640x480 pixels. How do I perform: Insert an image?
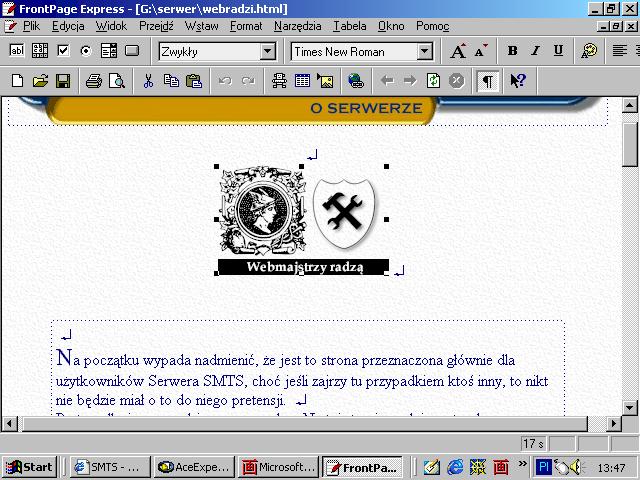[x=325, y=81]
